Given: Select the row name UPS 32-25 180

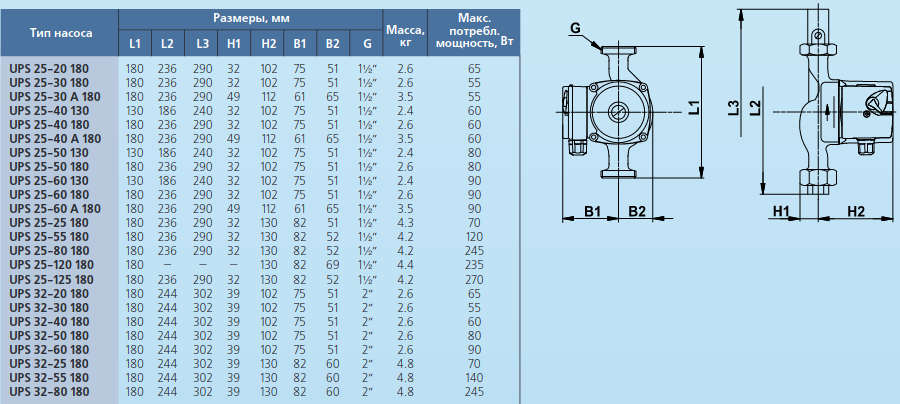Looking at the screenshot, I should pyautogui.click(x=49, y=364).
